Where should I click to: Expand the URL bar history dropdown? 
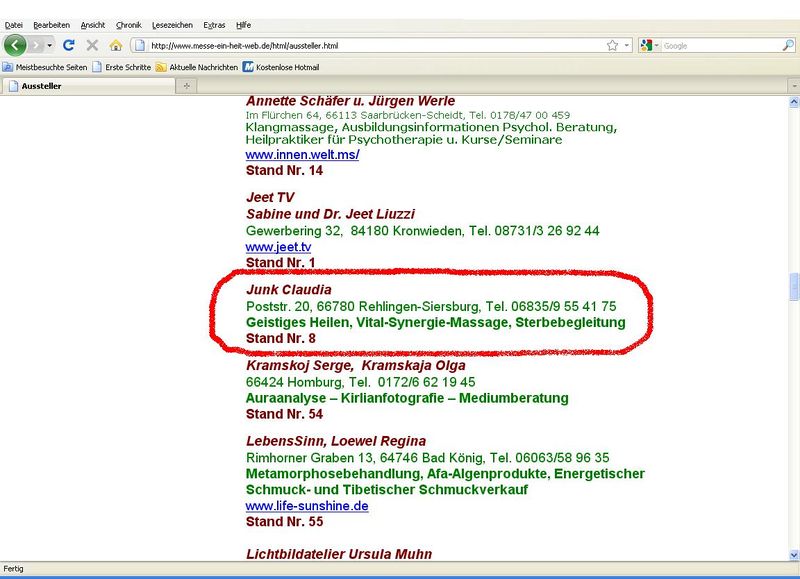[626, 45]
